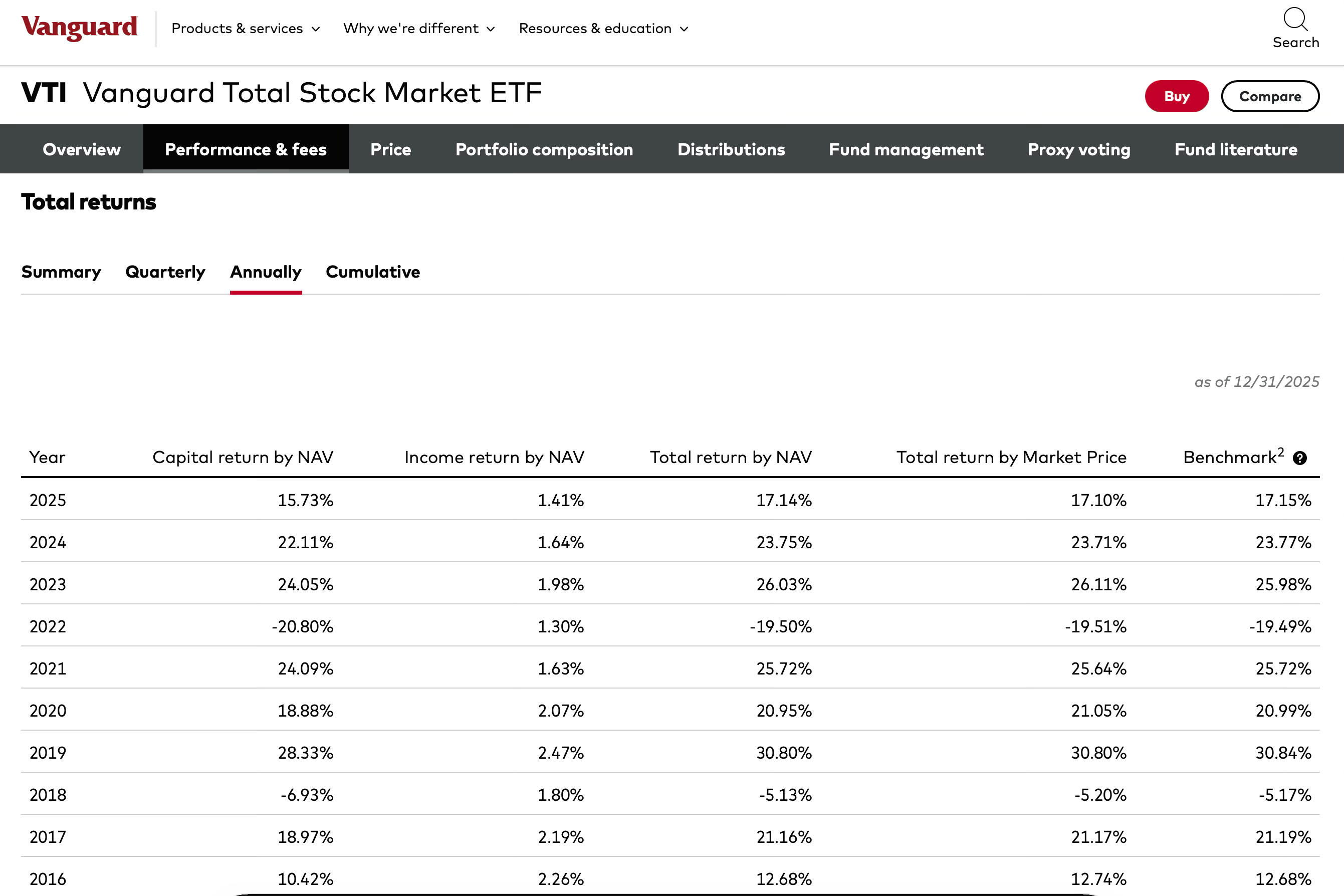This screenshot has height=896, width=1344.
Task: Click the Vanguard logo
Action: (x=80, y=28)
